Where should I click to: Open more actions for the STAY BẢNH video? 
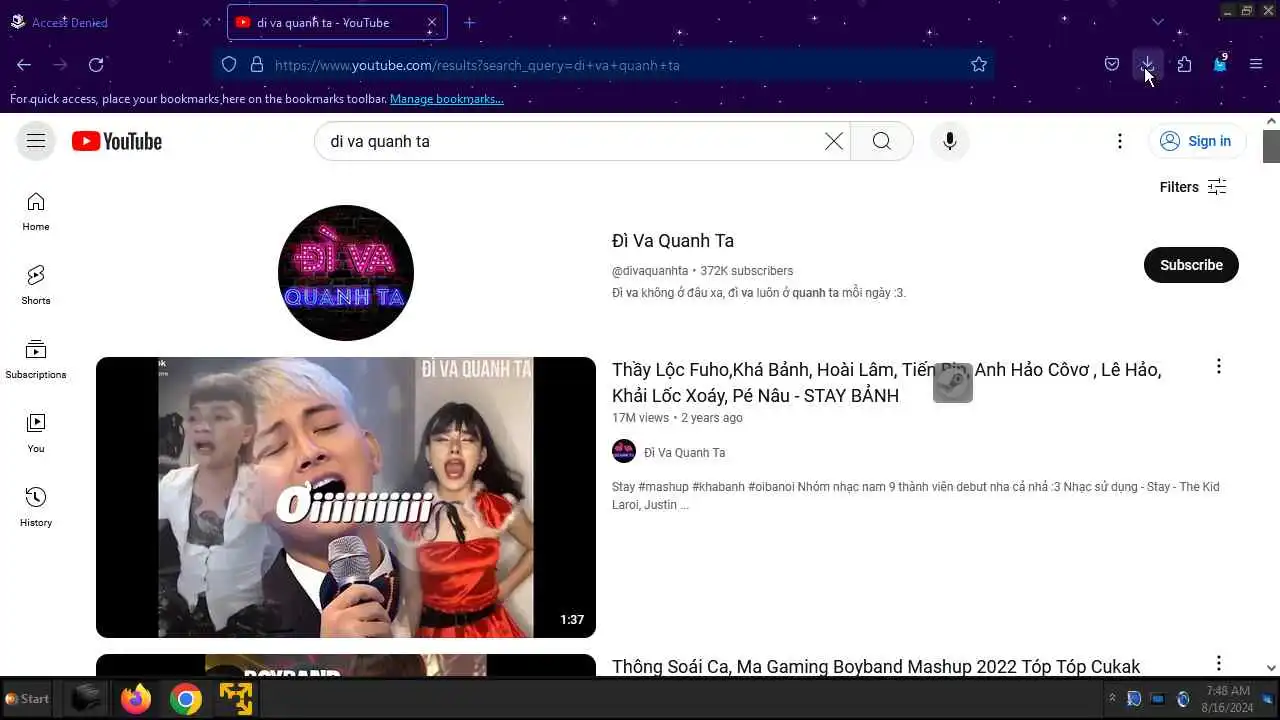[1218, 367]
